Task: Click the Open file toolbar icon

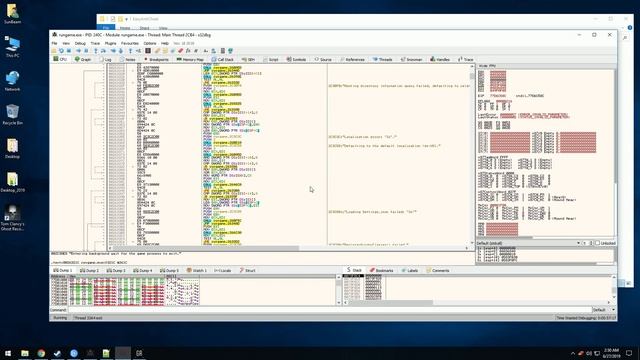Action: (54, 51)
